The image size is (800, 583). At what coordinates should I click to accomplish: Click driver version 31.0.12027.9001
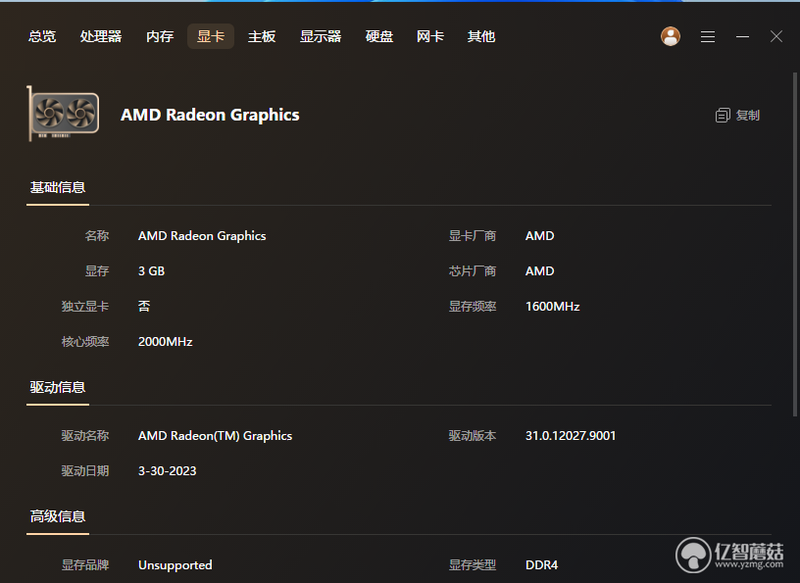tap(570, 436)
